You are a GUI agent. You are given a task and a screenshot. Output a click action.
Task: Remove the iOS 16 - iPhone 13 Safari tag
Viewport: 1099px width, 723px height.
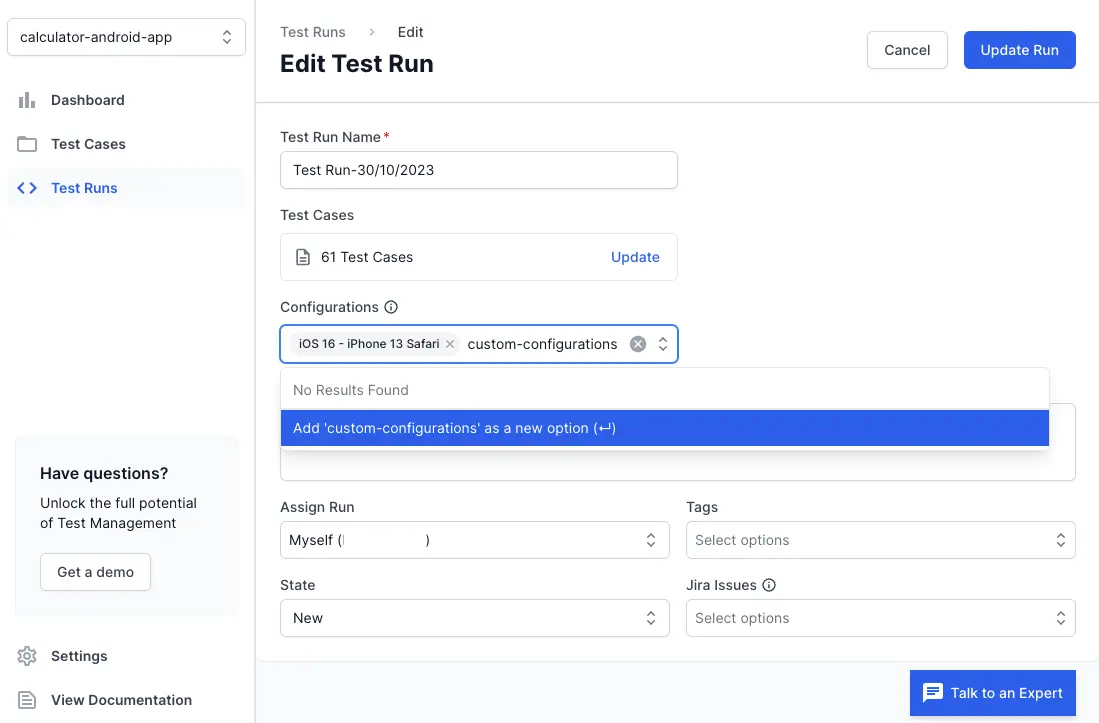pyautogui.click(x=450, y=344)
